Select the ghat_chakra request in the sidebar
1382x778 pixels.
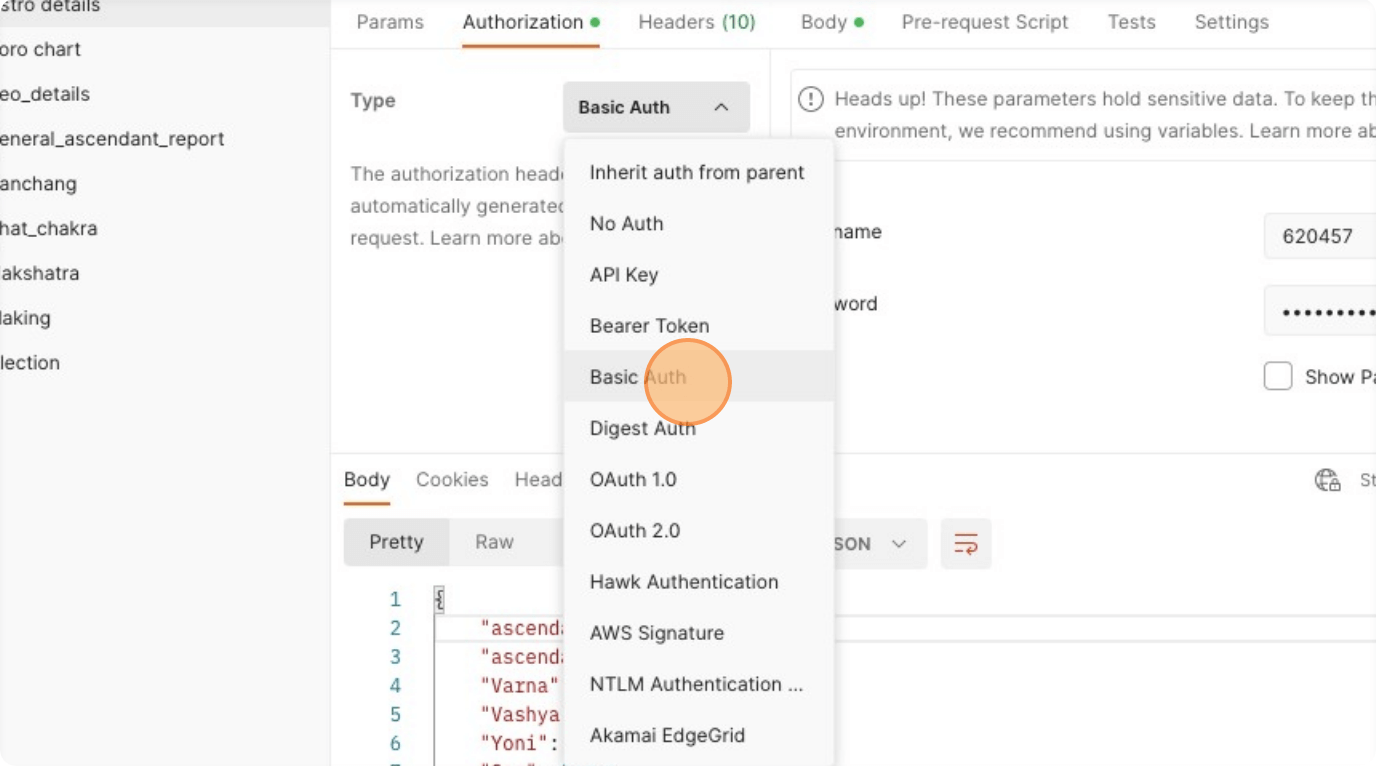(48, 228)
